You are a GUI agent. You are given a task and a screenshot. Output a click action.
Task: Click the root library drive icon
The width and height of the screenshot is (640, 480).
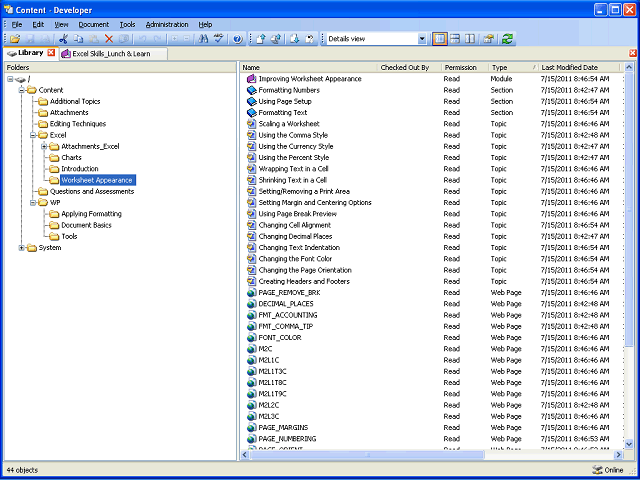pos(20,79)
